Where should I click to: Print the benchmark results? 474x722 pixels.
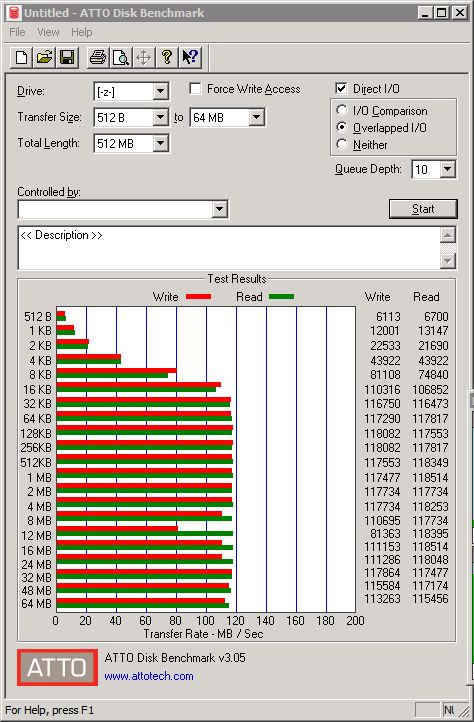98,58
